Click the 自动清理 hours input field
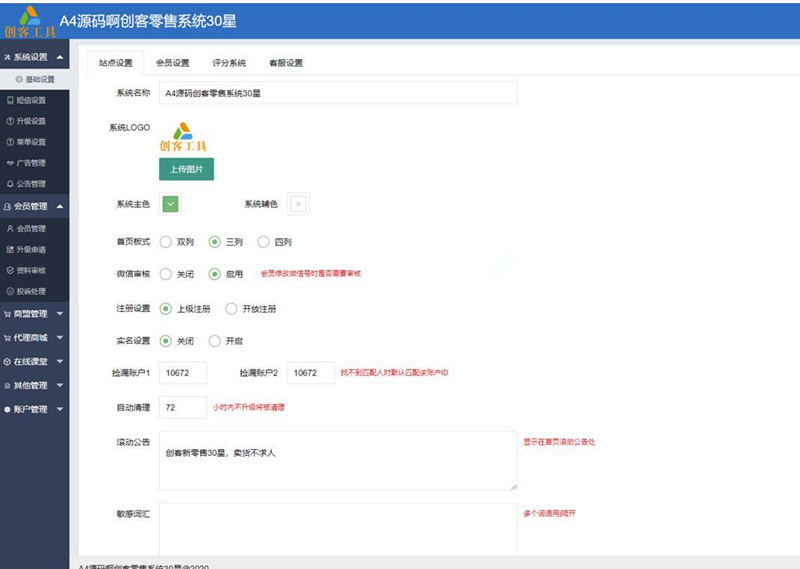The width and height of the screenshot is (800, 569). (183, 407)
